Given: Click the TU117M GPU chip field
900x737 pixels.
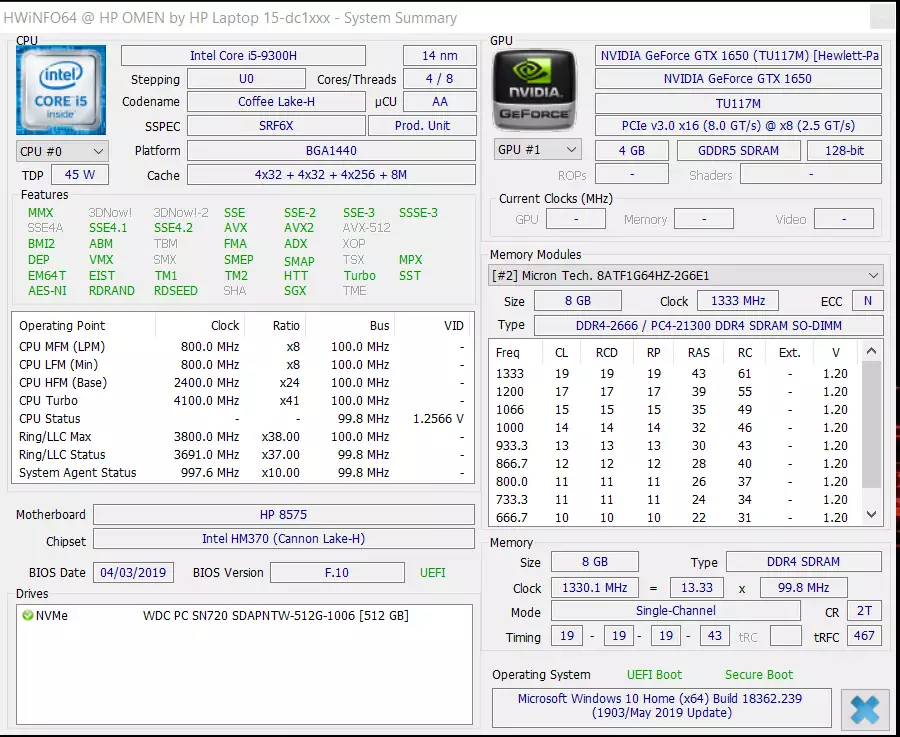Looking at the screenshot, I should pyautogui.click(x=738, y=104).
